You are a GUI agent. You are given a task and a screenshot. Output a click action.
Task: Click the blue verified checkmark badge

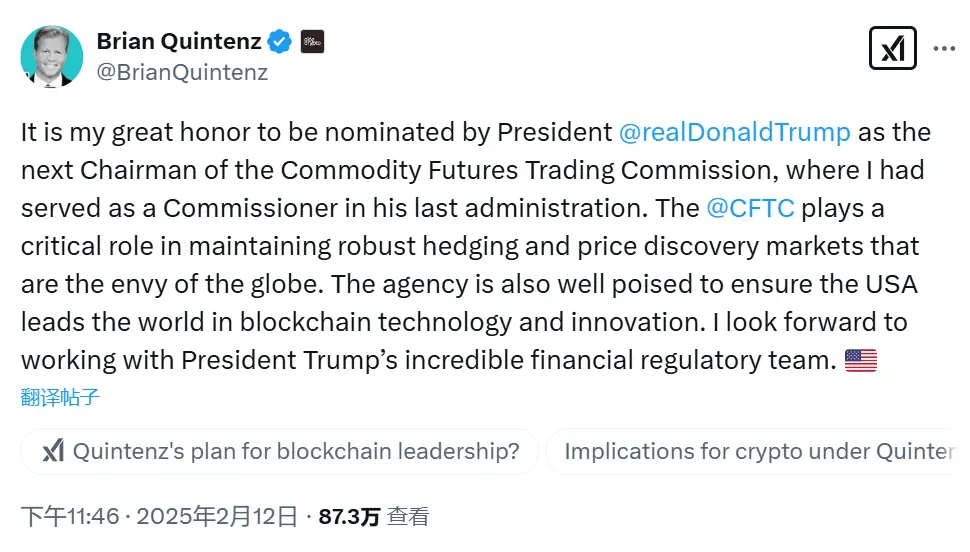point(280,42)
